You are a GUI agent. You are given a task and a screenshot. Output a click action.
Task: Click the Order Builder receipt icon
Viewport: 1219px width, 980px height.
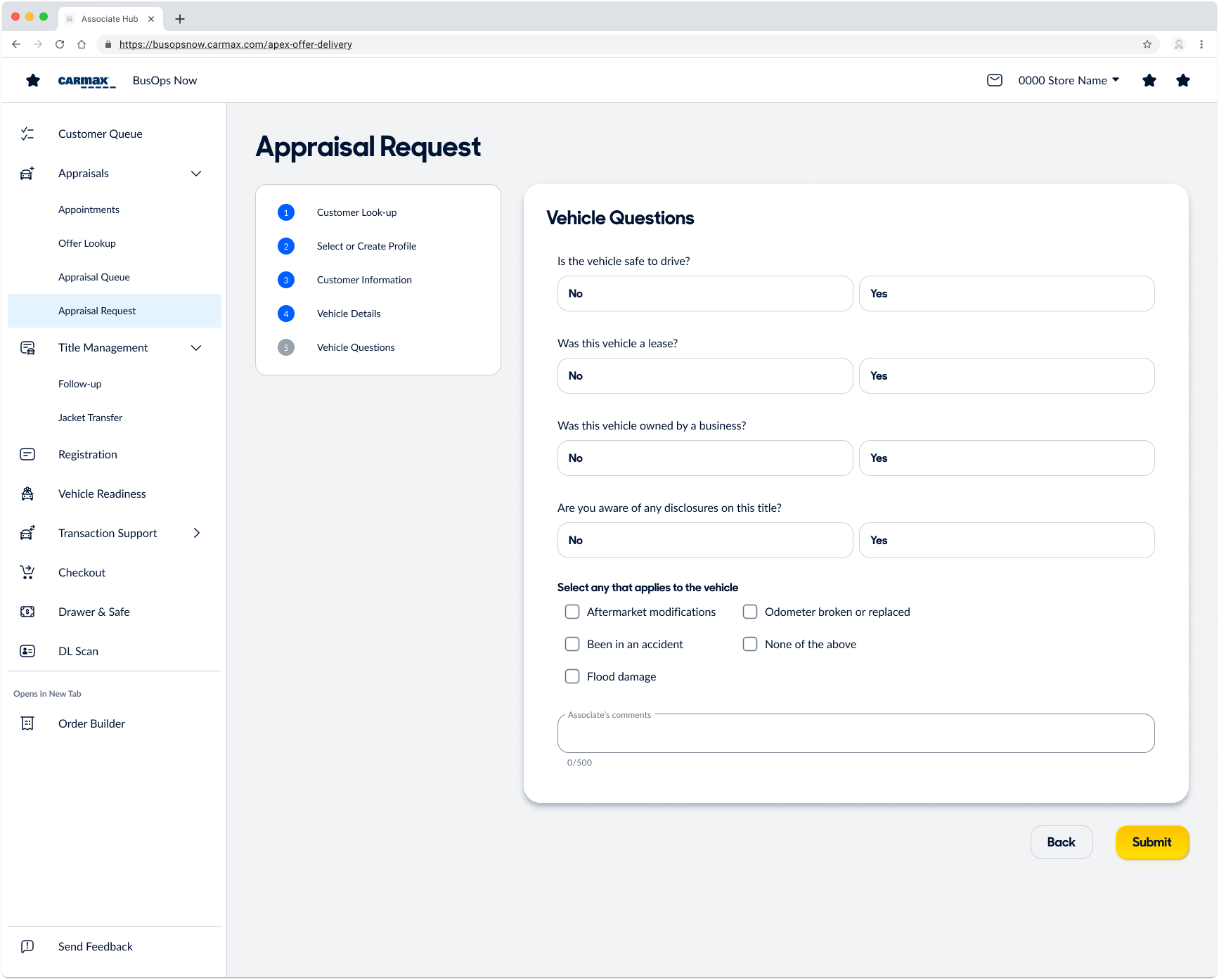point(27,723)
